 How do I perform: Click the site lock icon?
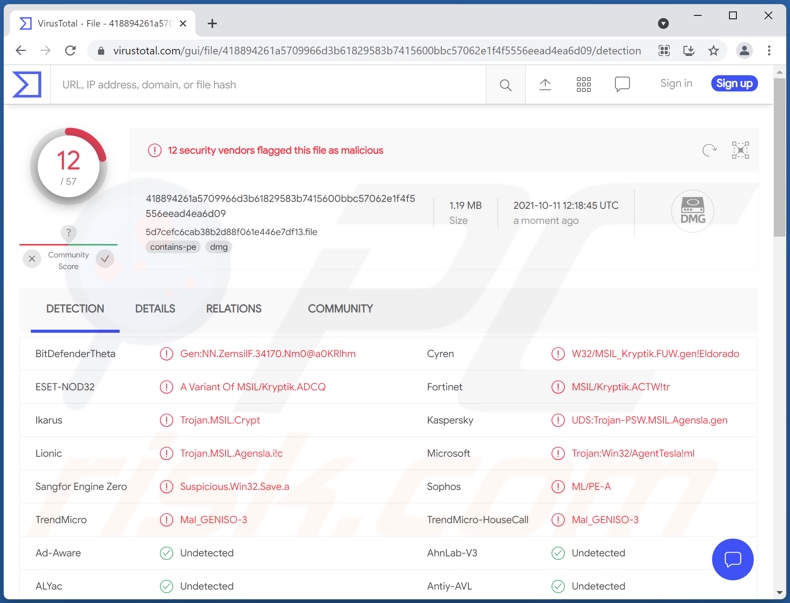point(101,51)
